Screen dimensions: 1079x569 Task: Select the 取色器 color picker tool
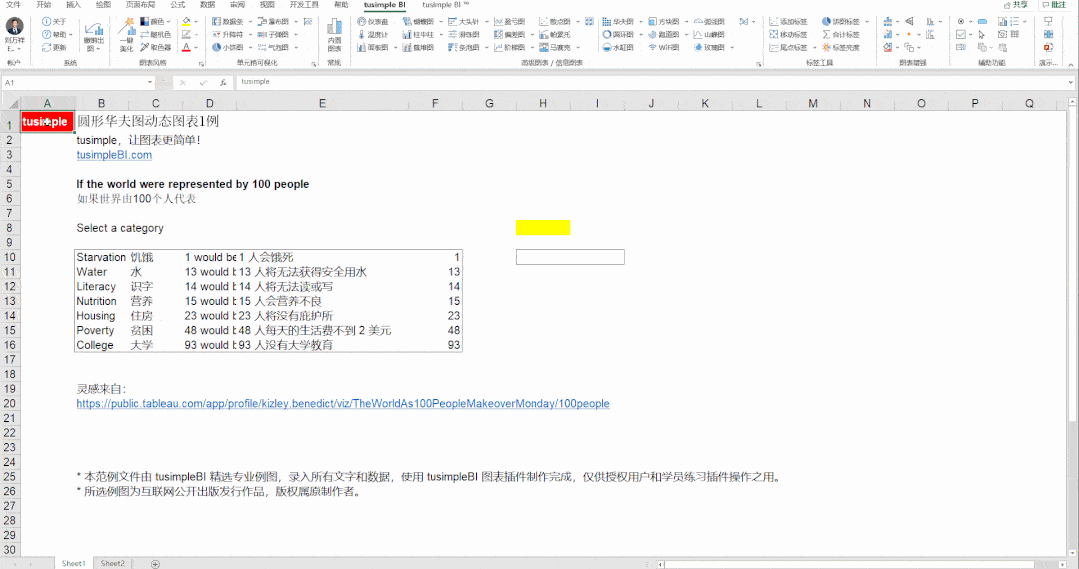pos(156,47)
